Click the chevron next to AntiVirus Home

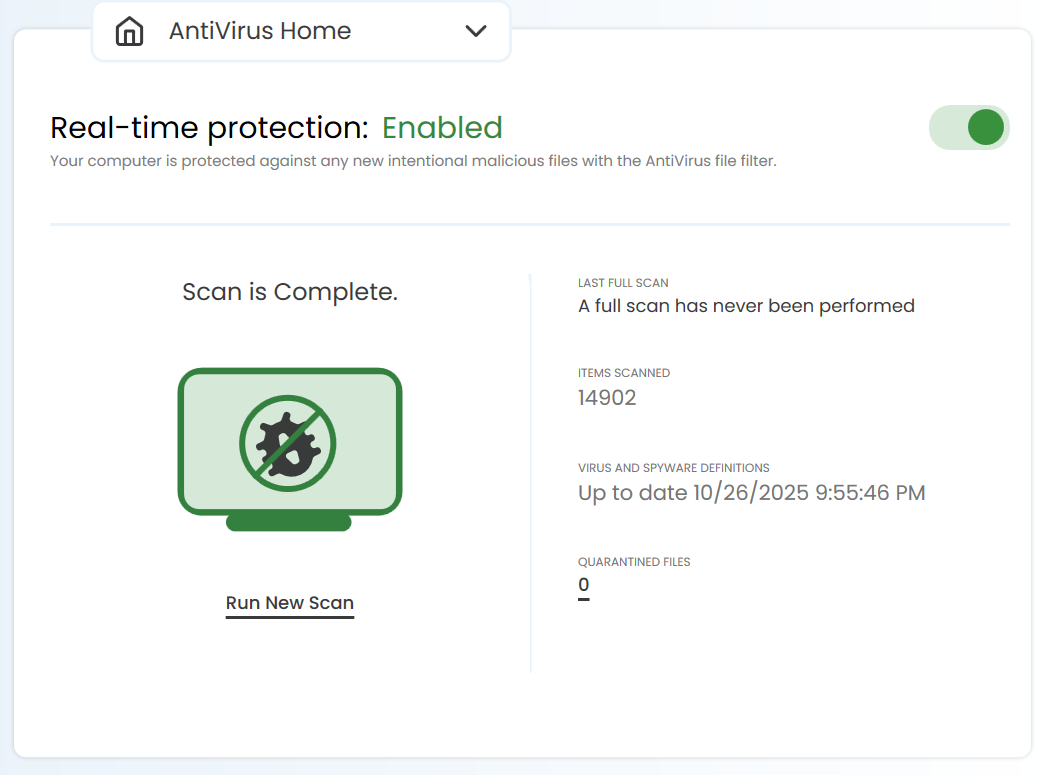coord(477,31)
